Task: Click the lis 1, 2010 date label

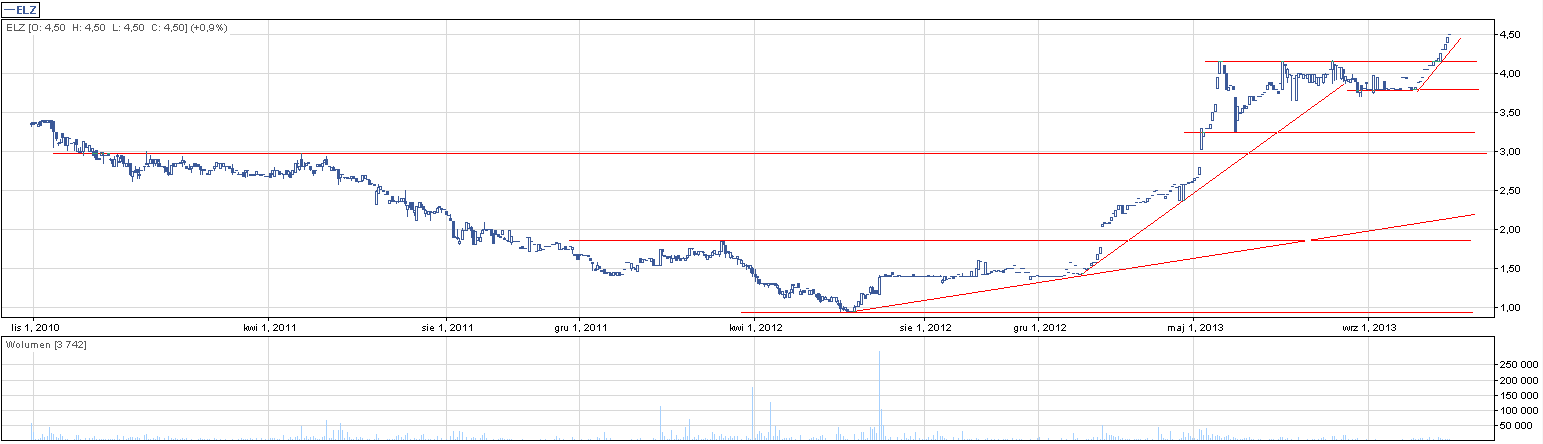Action: pos(35,327)
